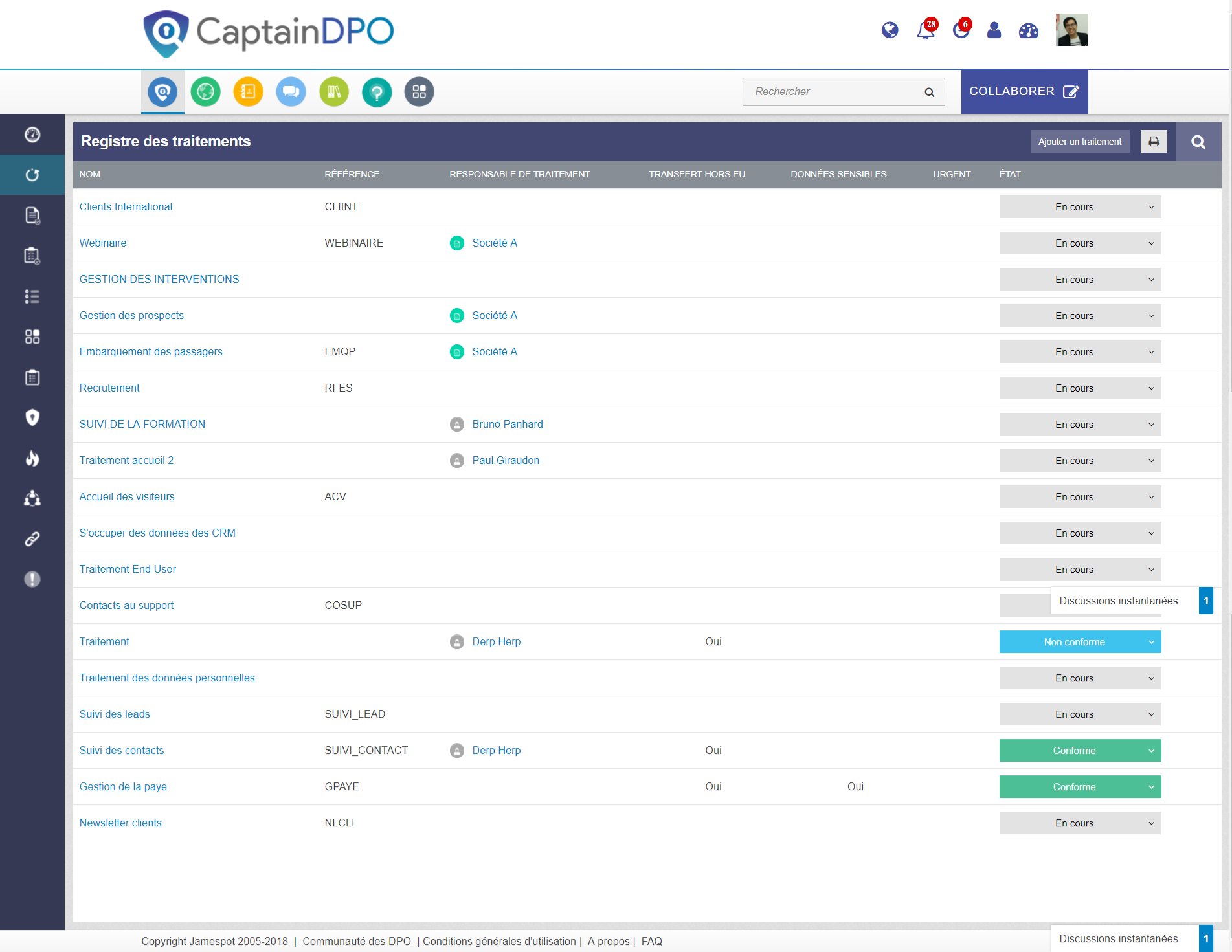The image size is (1232, 952).
Task: Select the CaptainDPO shield toolbar icon
Action: 162,92
